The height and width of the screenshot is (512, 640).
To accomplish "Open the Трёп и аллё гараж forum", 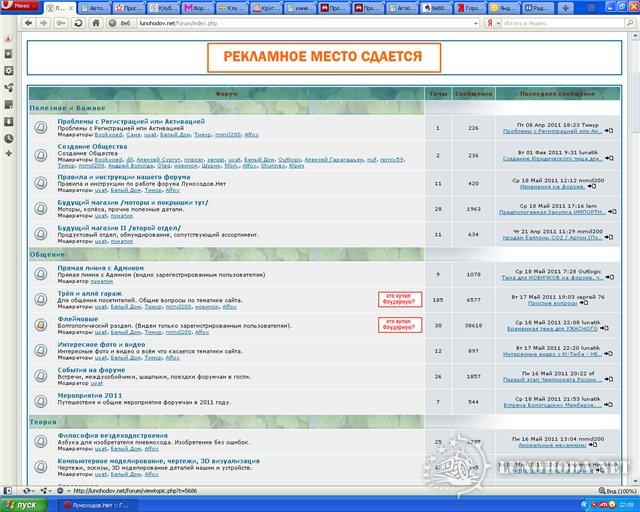I will pos(89,293).
